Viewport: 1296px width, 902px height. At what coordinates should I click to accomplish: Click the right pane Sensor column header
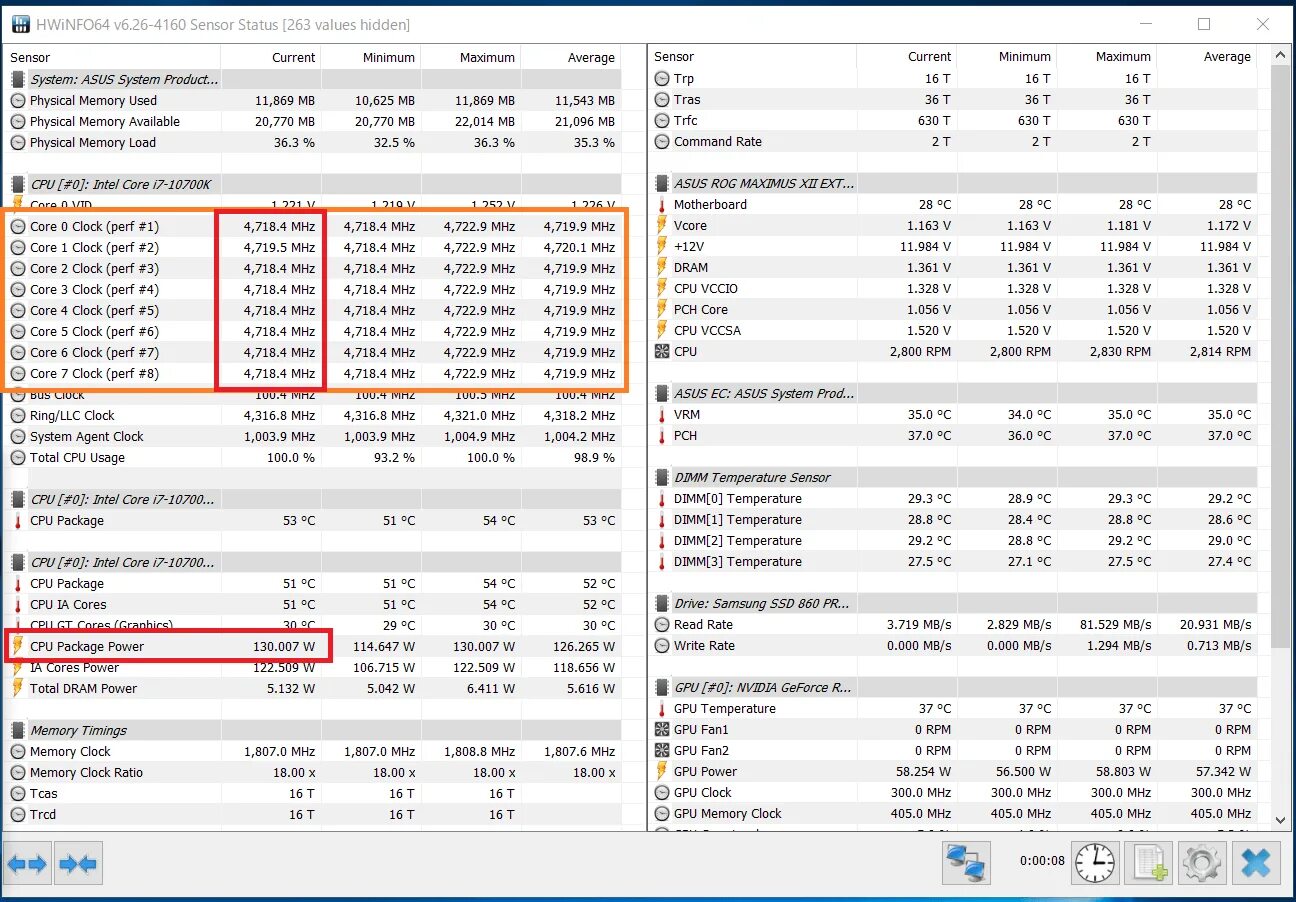point(753,57)
